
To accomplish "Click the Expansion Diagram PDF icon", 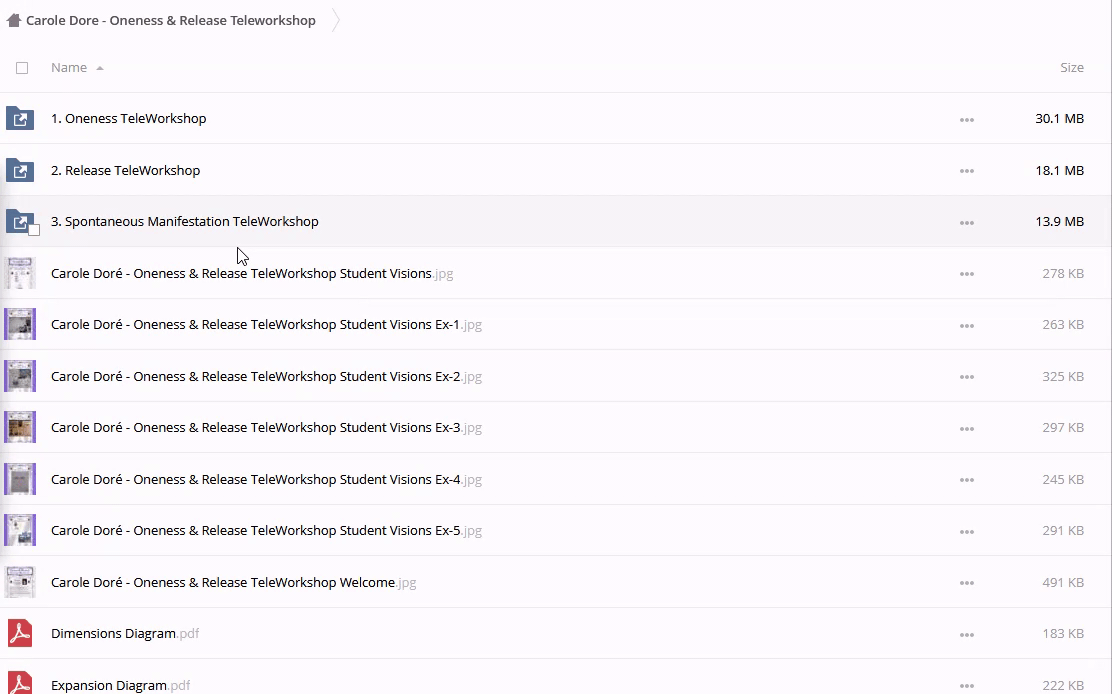I will pyautogui.click(x=20, y=684).
